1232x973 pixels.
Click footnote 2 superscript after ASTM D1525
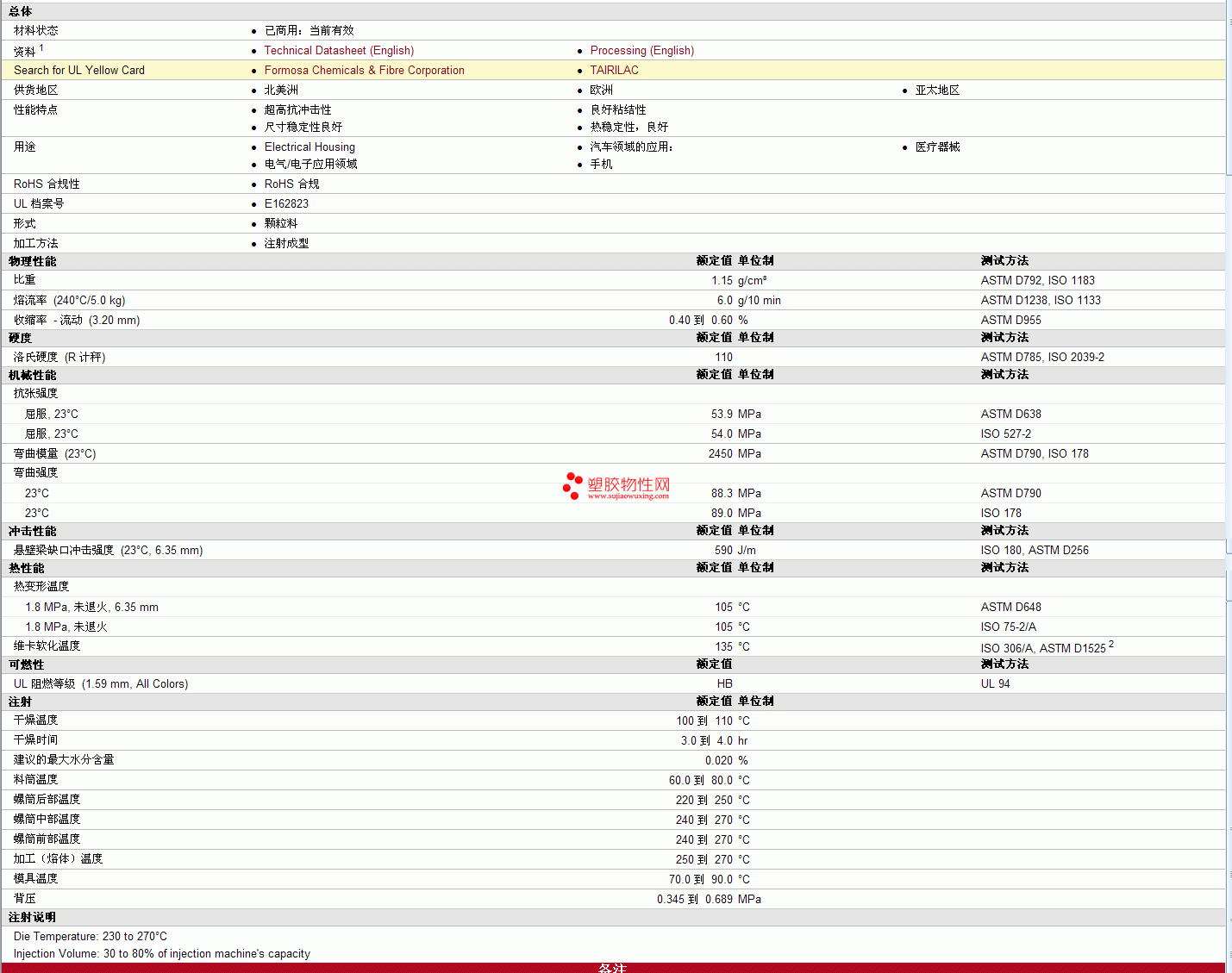click(x=1111, y=644)
